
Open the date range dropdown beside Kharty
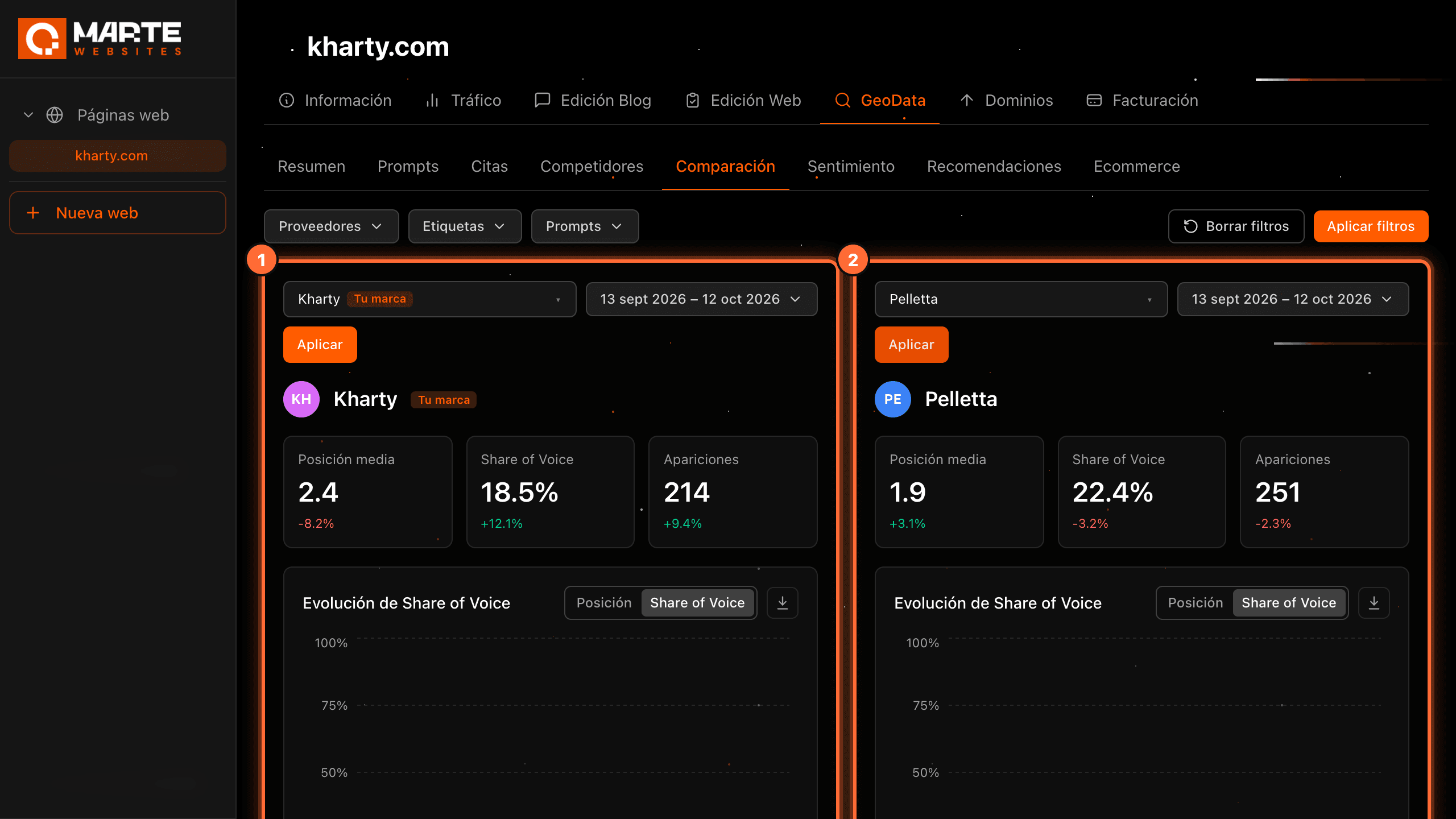click(x=701, y=299)
